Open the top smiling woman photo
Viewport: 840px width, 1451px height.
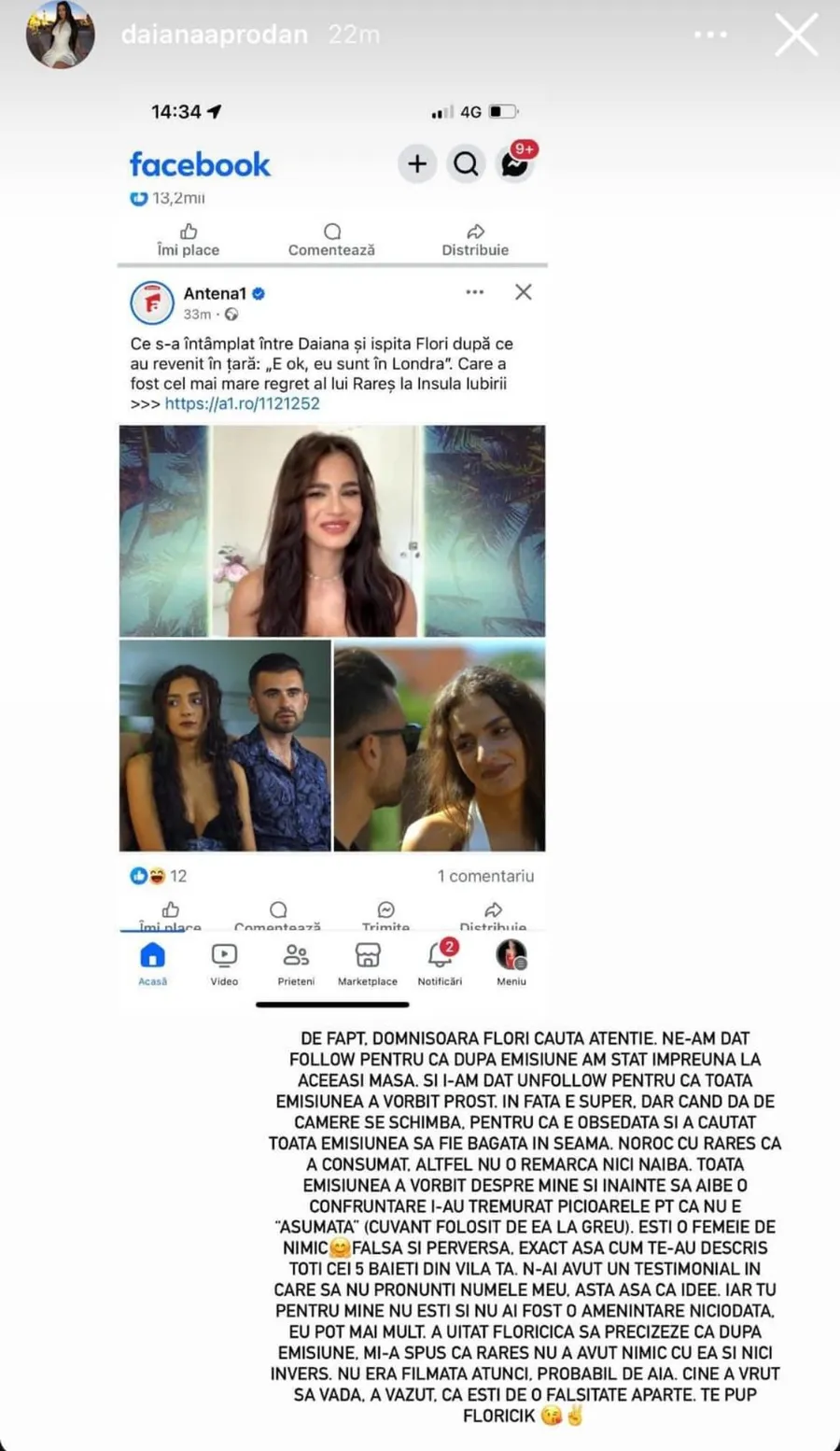point(317,531)
